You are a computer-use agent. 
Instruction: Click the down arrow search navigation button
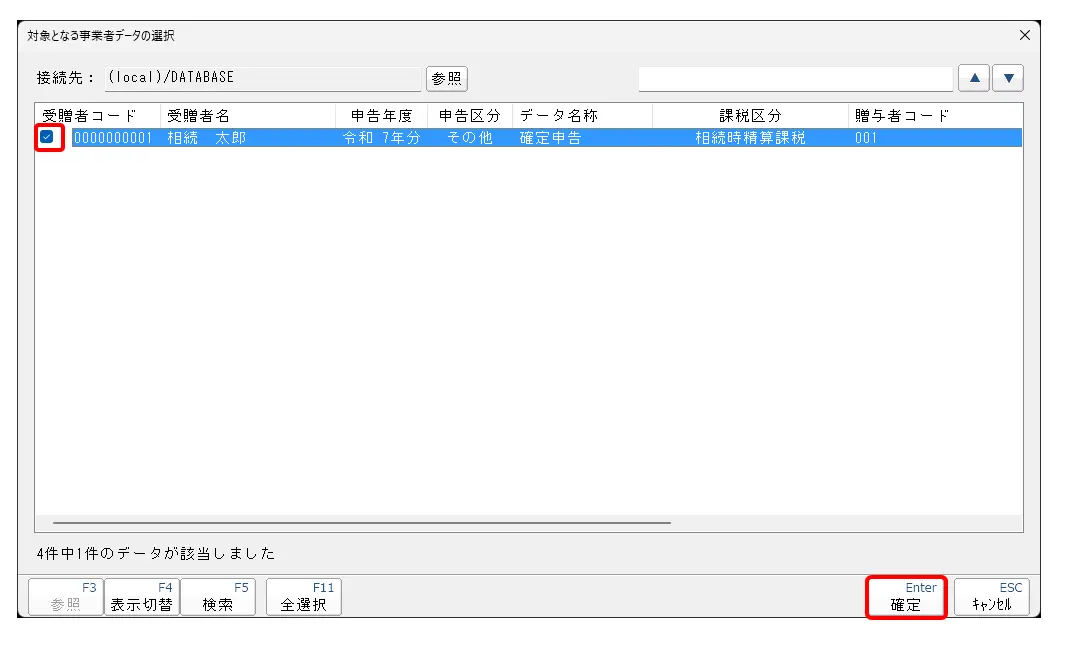1008,78
